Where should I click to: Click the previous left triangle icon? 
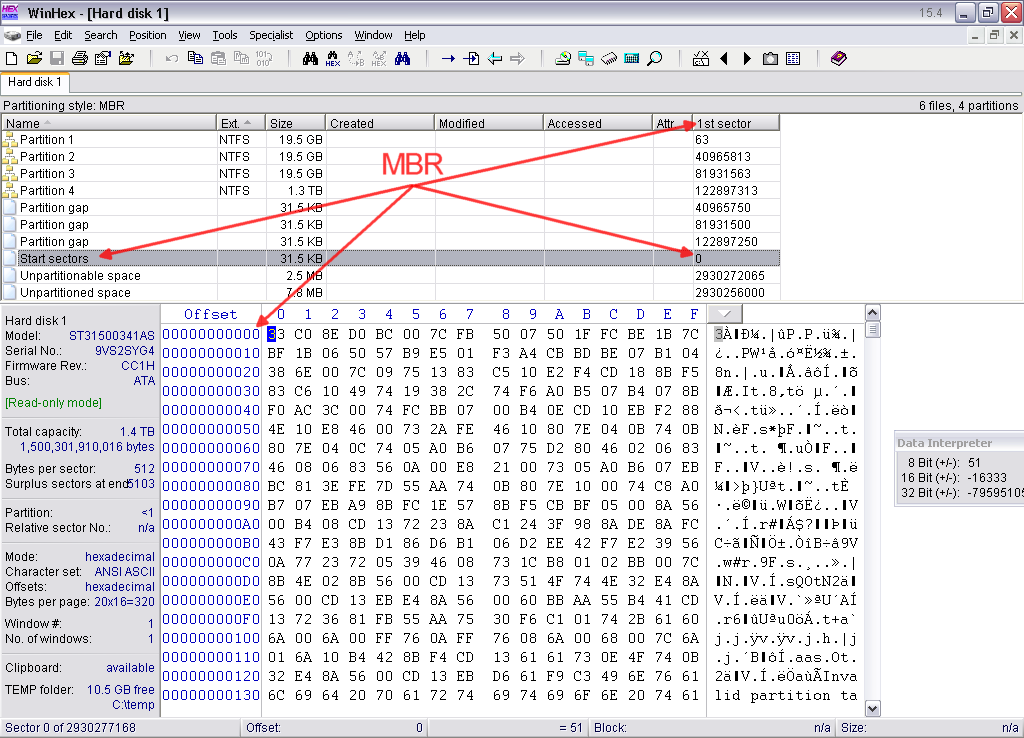724,59
